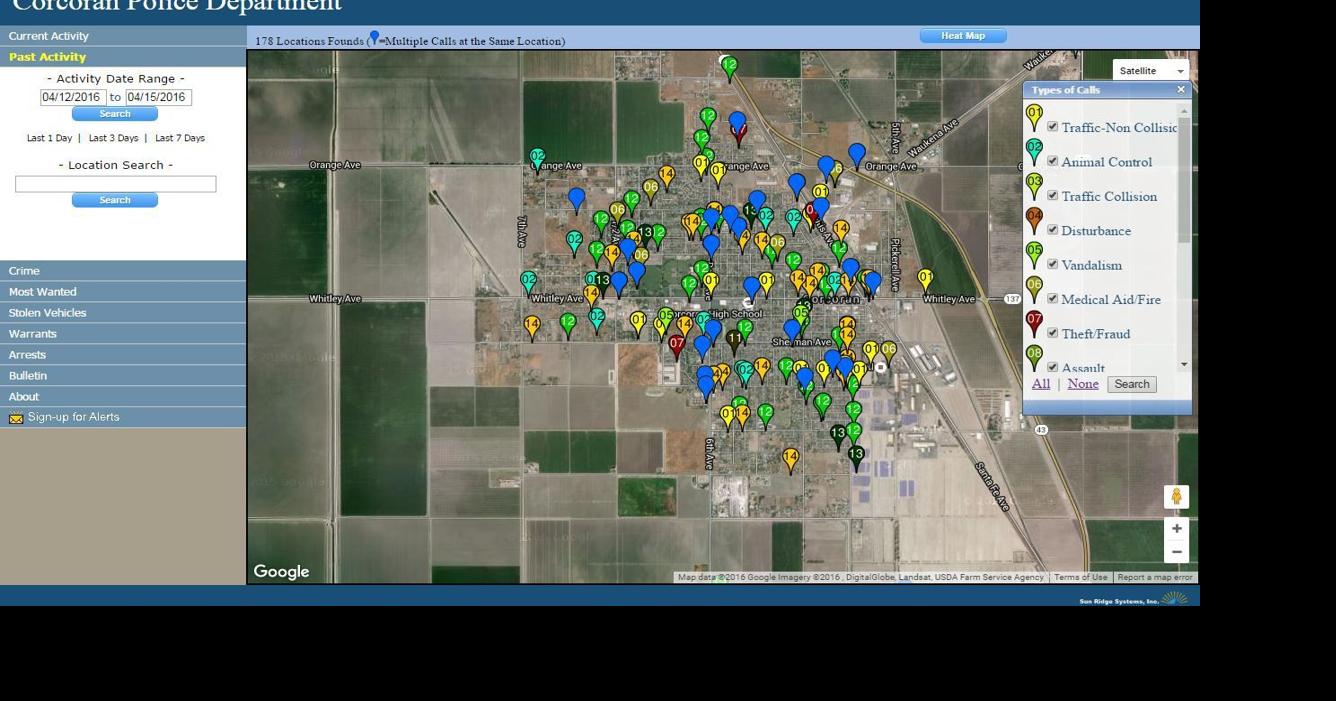Click the Sign-up for Alerts envelope icon

[16, 418]
